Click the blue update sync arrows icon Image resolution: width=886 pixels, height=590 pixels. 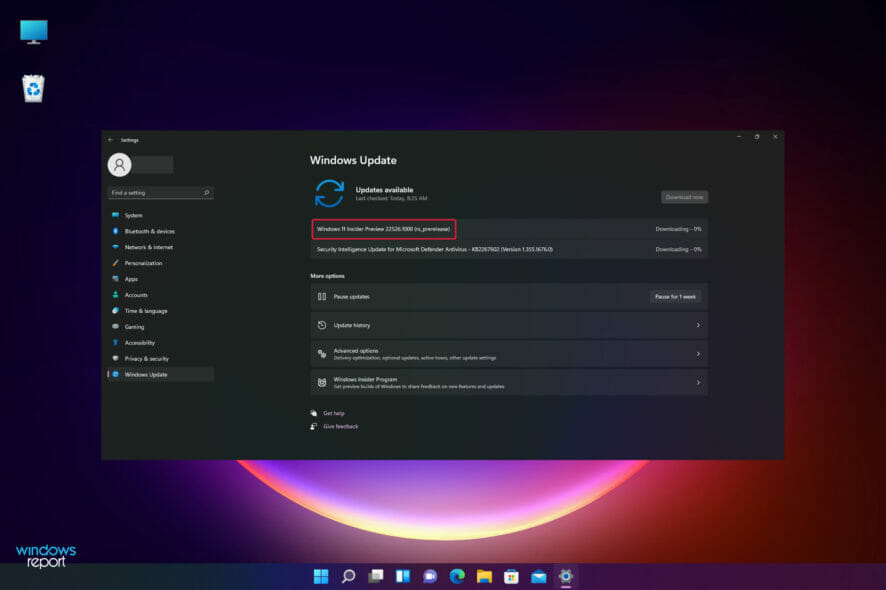[329, 193]
